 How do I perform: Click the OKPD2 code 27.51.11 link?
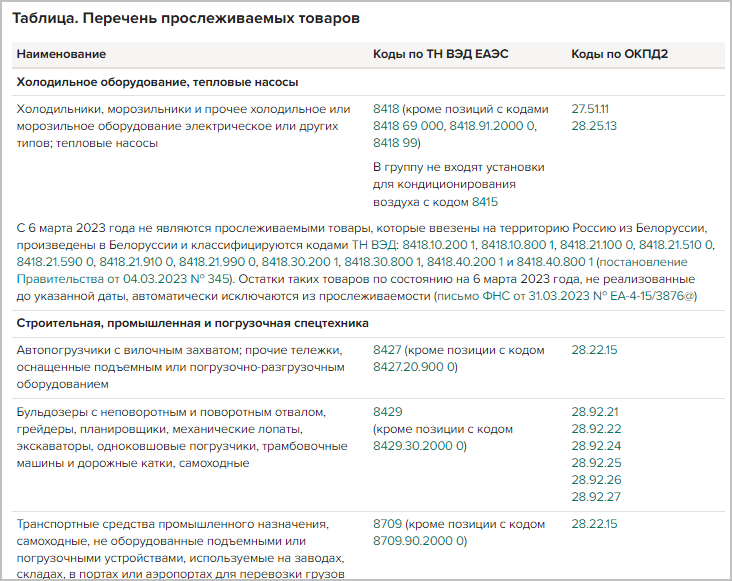590,108
